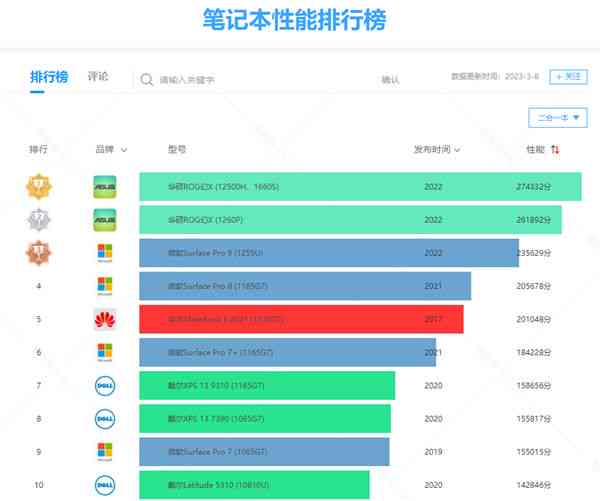The height and width of the screenshot is (501, 600).
Task: Click the score 274332分
Action: pos(533,187)
